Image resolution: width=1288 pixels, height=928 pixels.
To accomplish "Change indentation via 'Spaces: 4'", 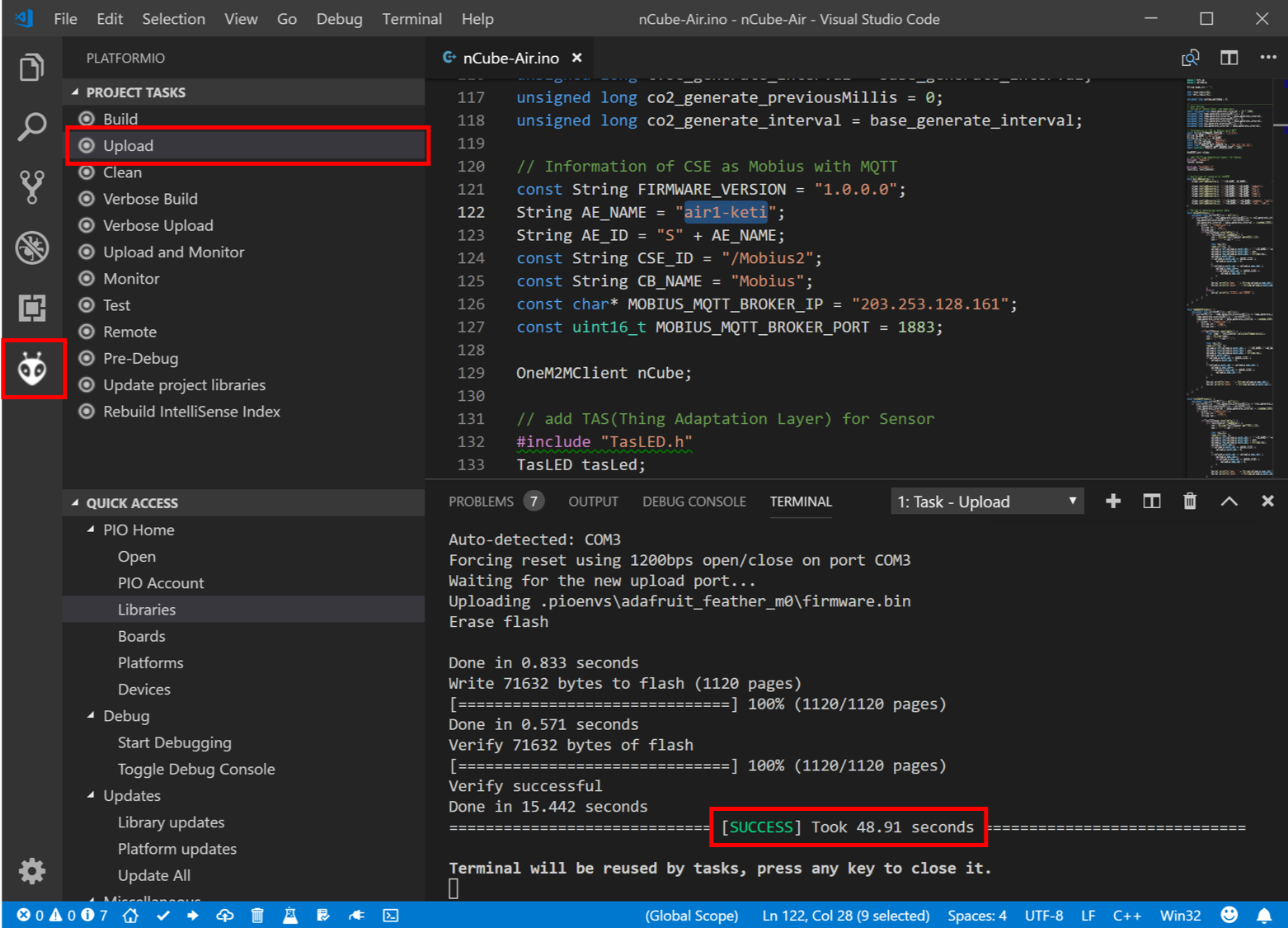I will tap(977, 915).
